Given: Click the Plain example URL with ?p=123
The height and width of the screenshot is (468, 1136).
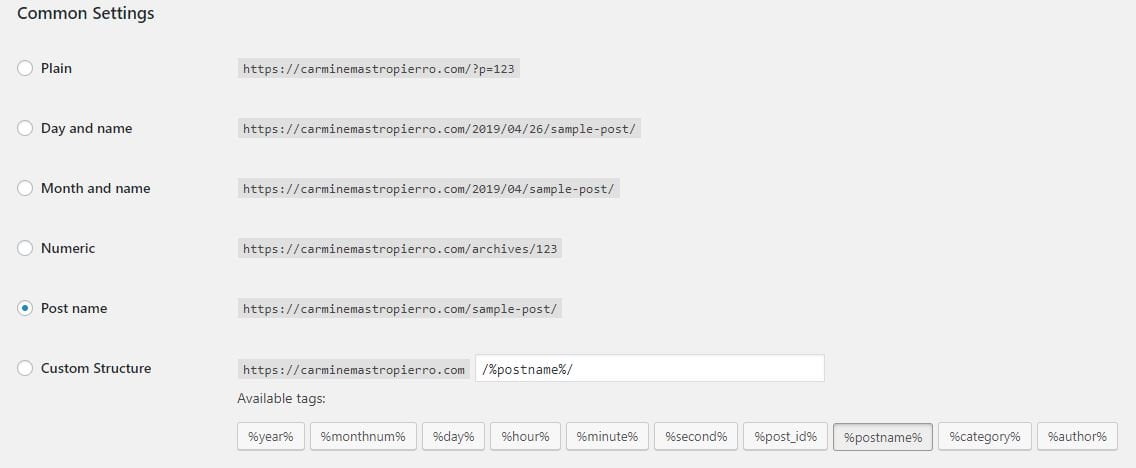Looking at the screenshot, I should 379,69.
